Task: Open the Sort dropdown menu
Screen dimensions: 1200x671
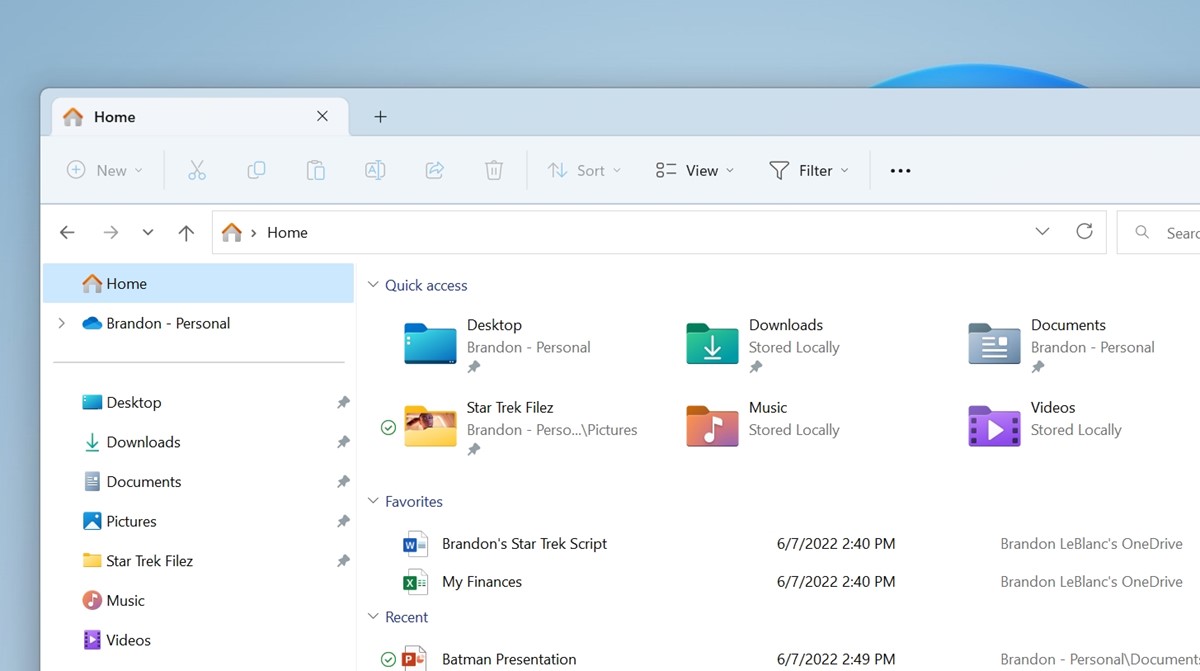Action: pyautogui.click(x=584, y=171)
